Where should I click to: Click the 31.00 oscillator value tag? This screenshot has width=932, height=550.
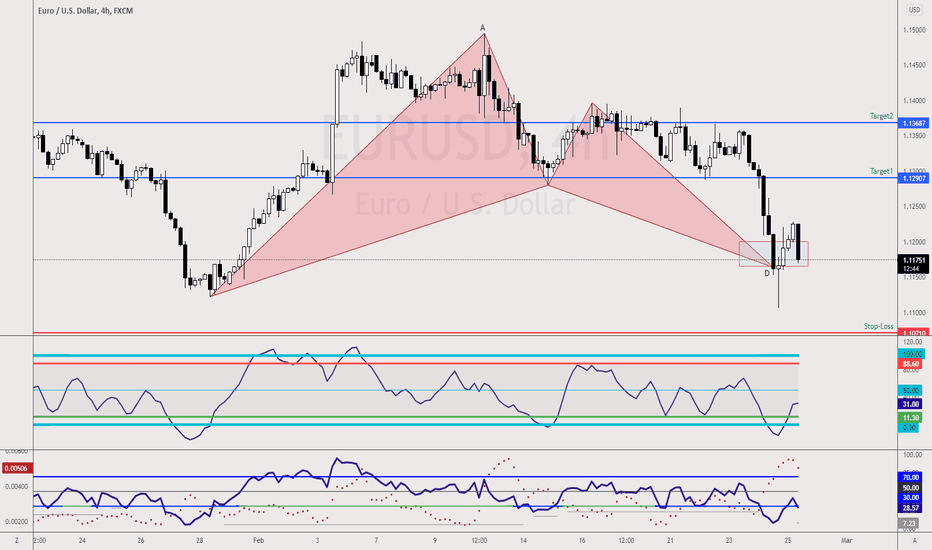coord(911,404)
